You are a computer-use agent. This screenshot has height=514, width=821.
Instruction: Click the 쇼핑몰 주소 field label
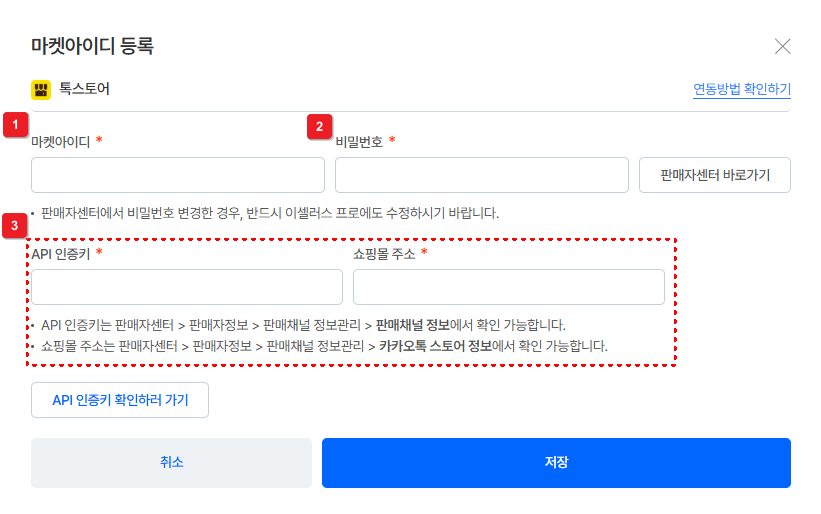384,254
